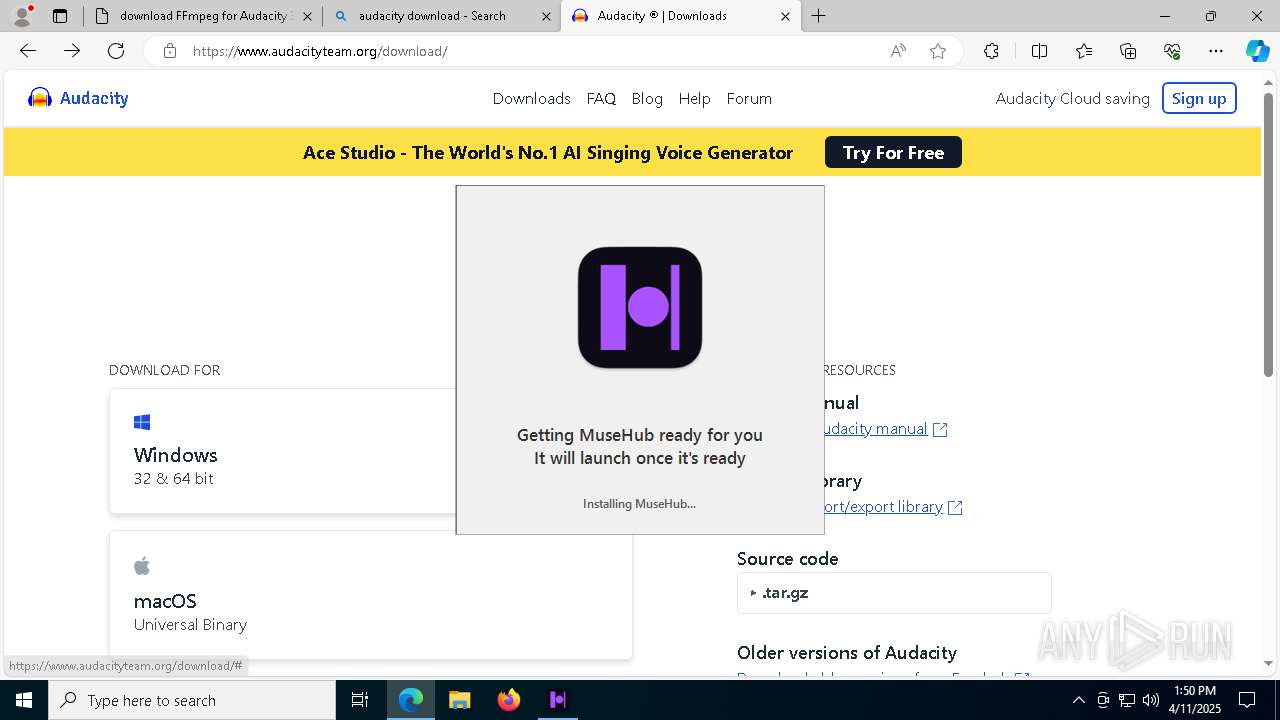Open Task View on the taskbar

[361, 700]
